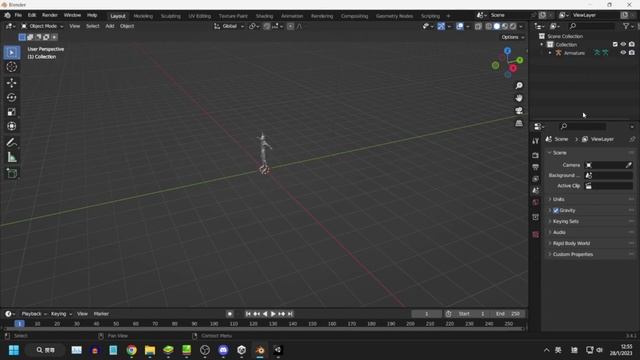Click the Blender logo menu icon
640x360 pixels.
[7, 15]
